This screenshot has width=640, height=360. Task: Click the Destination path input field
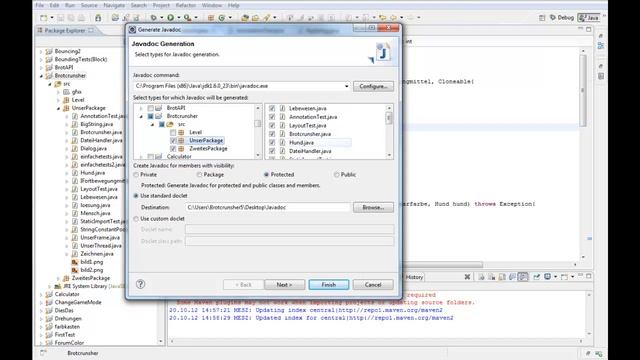267,207
